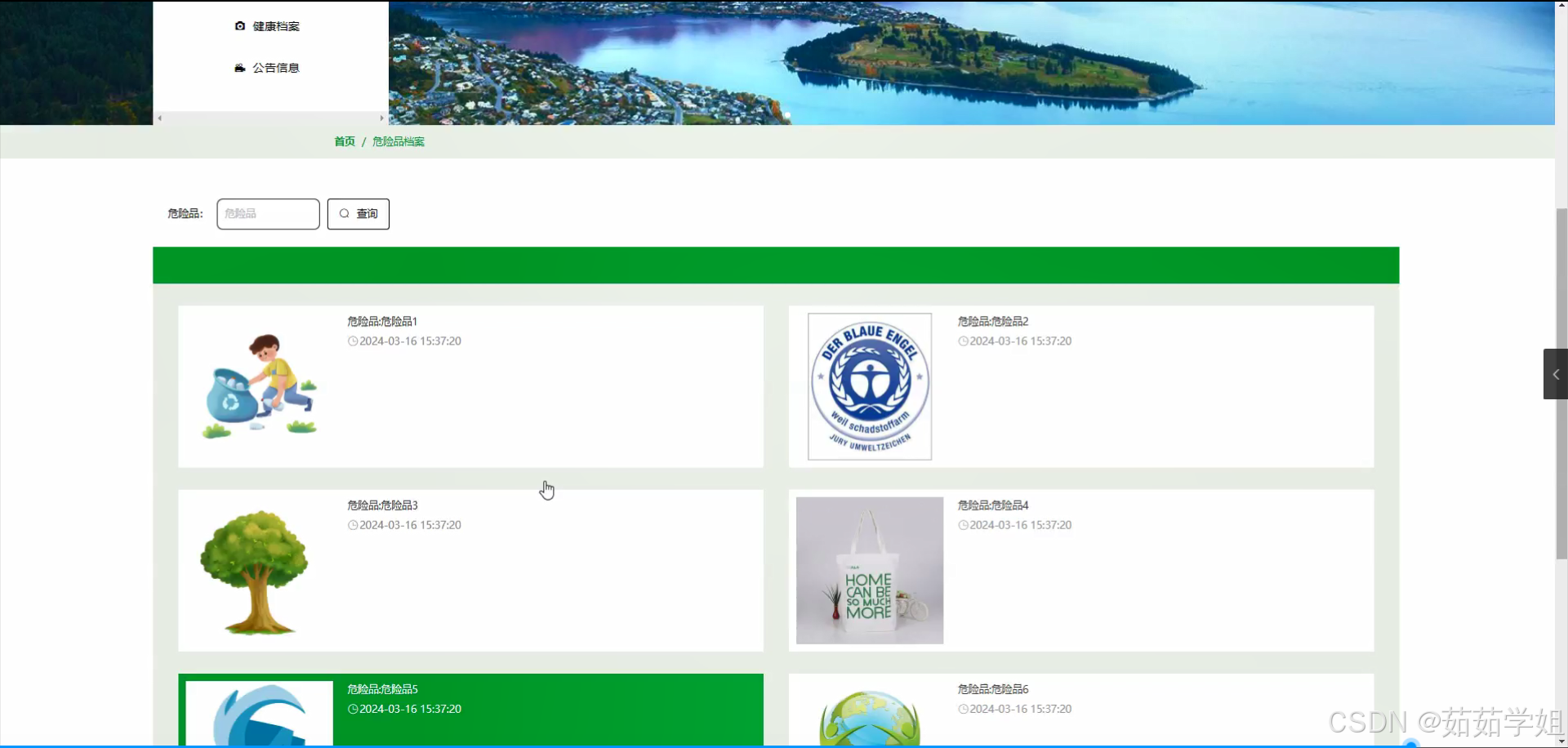The image size is (1568, 748).
Task: Click the clock icon on 危险品5 card
Action: click(353, 709)
